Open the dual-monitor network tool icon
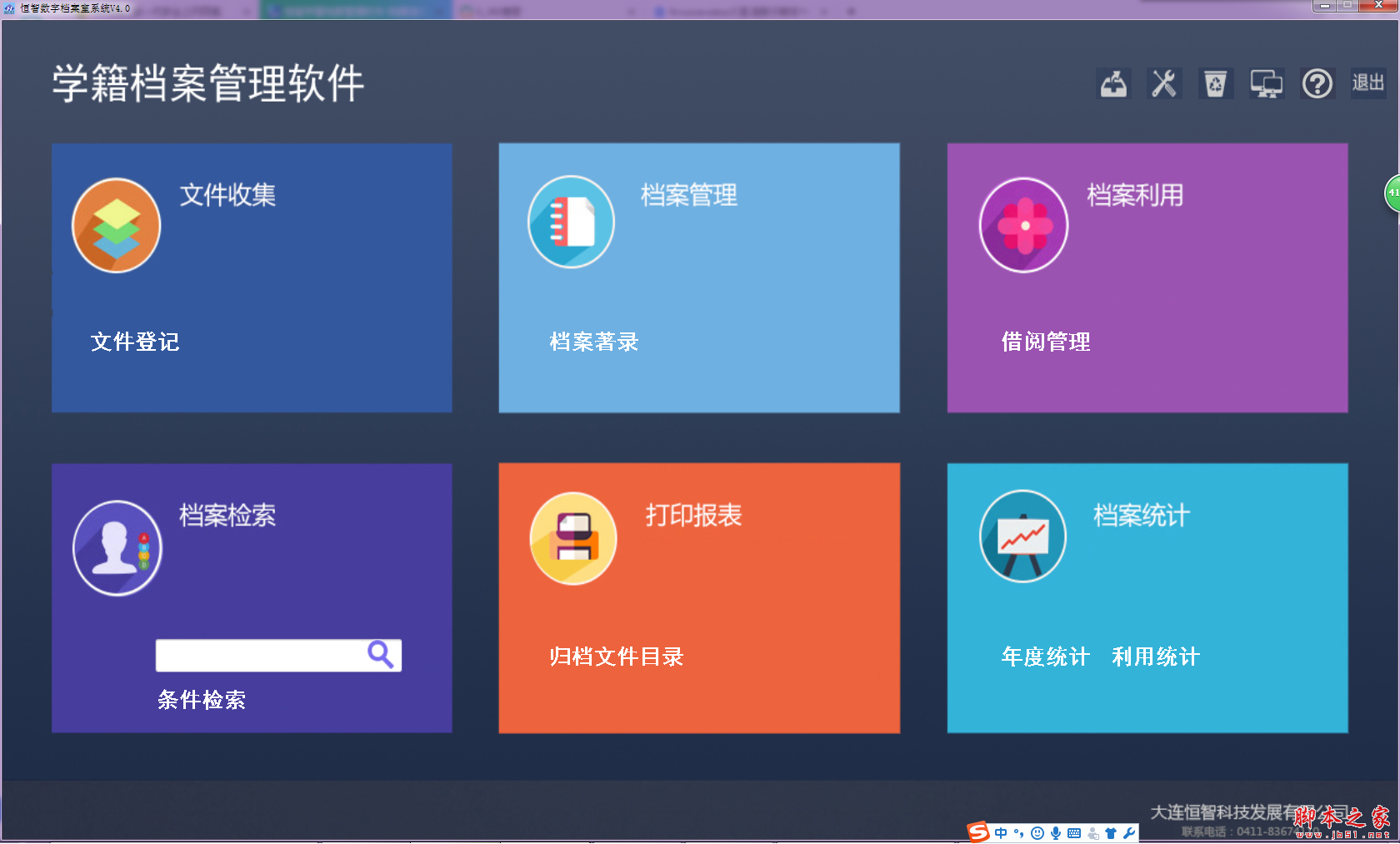The height and width of the screenshot is (844, 1400). click(x=1267, y=83)
